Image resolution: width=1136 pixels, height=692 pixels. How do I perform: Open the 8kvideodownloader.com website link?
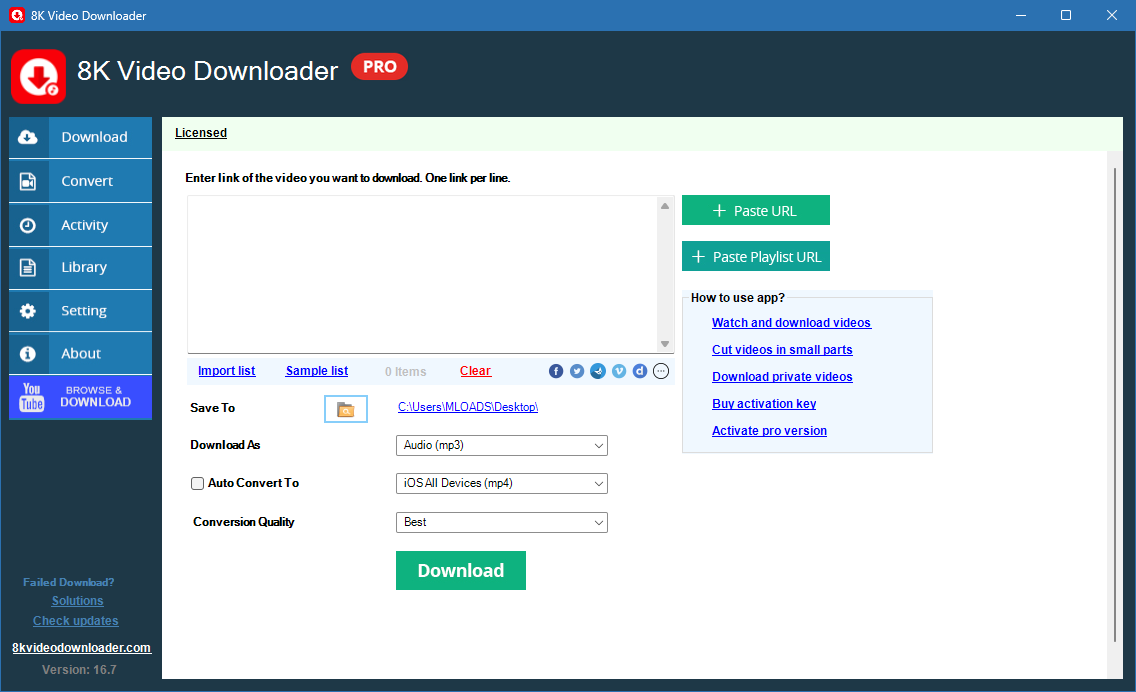point(81,648)
